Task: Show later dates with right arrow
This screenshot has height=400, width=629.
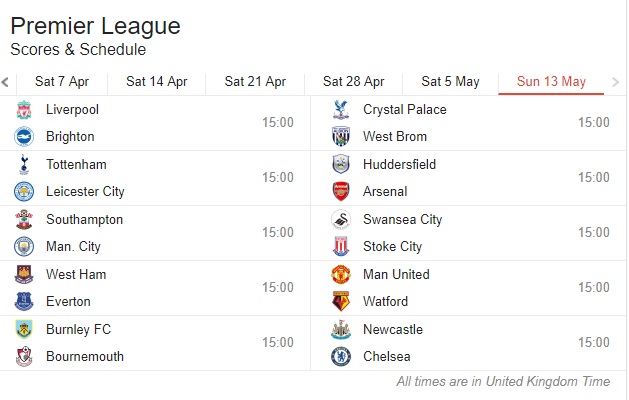Action: [x=615, y=82]
